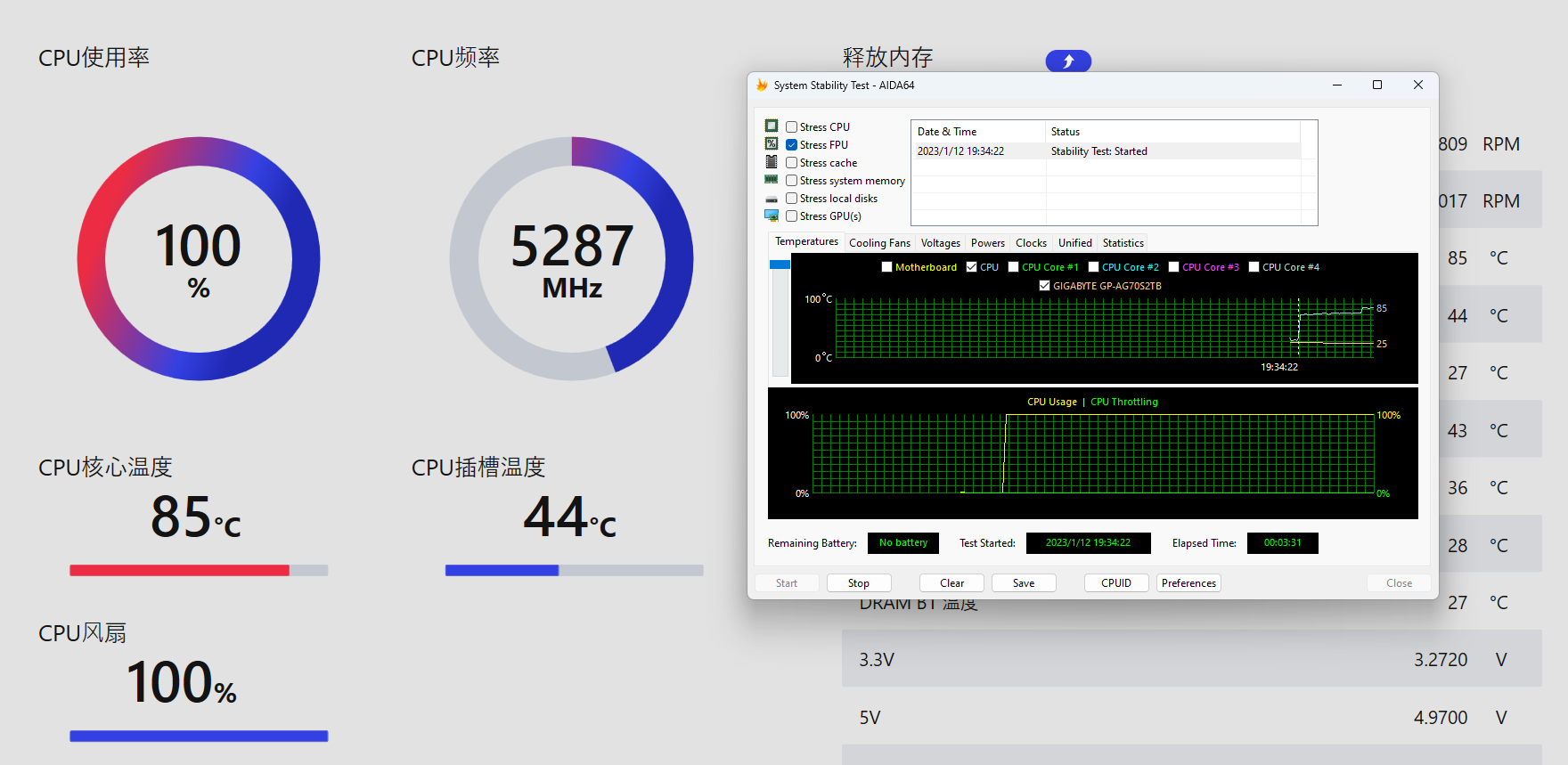This screenshot has width=1568, height=765.
Task: Click the AIDA64 flame icon in title bar
Action: pyautogui.click(x=762, y=85)
